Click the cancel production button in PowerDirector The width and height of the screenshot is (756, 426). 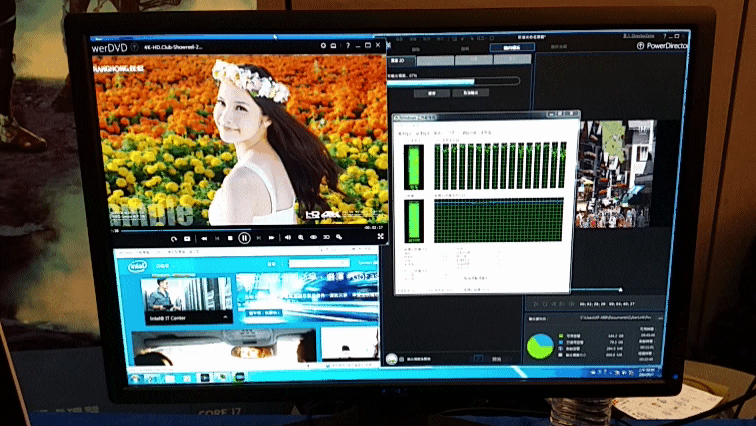tap(471, 93)
